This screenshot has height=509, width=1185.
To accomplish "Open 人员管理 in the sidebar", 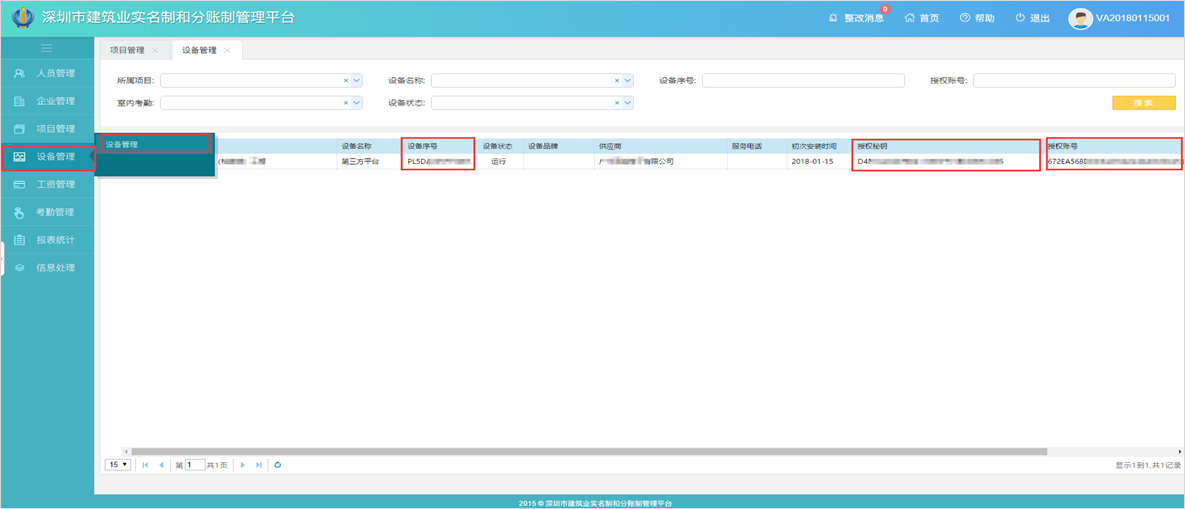I will coord(55,73).
